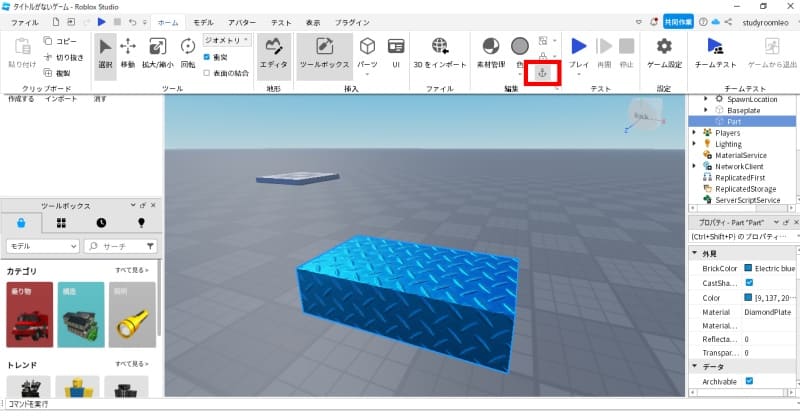This screenshot has width=800, height=418.
Task: Toggle the Archivable property checkbox
Action: pos(749,381)
